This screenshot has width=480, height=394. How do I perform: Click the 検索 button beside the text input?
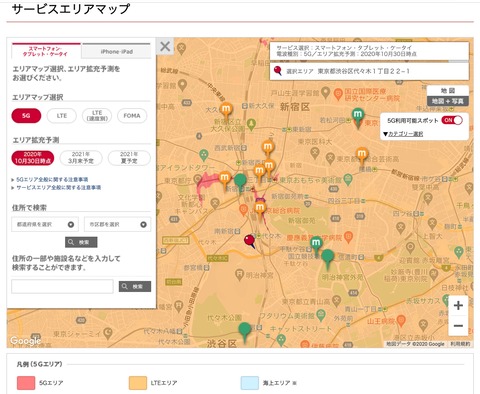click(x=135, y=286)
